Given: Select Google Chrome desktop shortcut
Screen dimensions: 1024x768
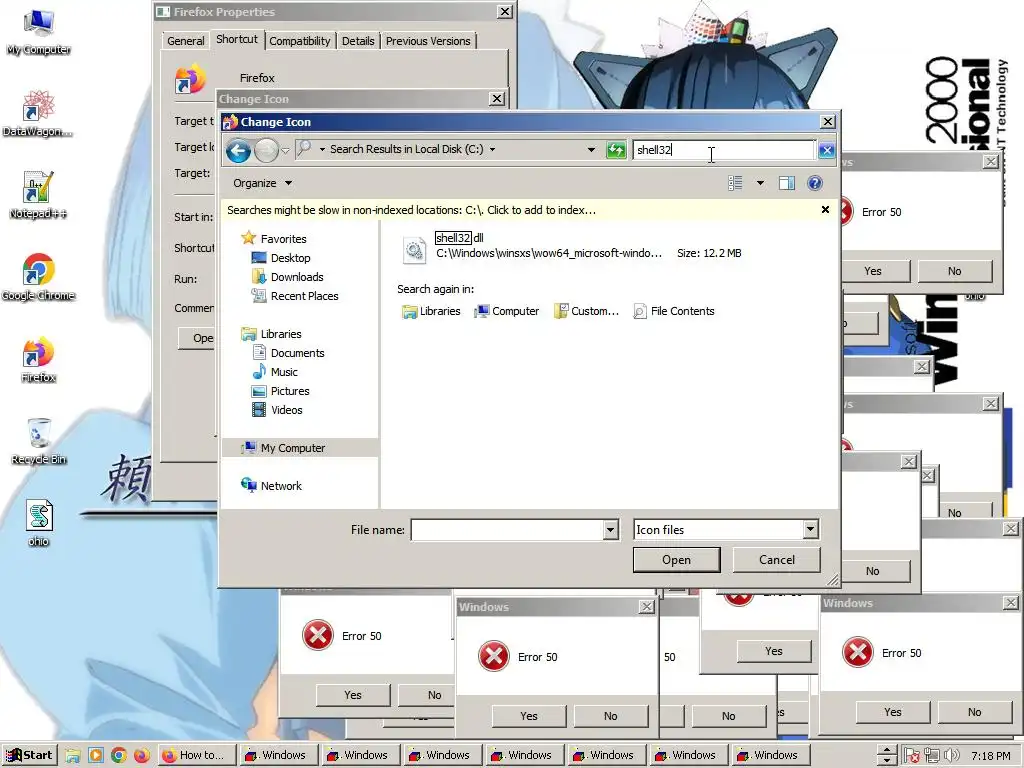Looking at the screenshot, I should (x=38, y=278).
